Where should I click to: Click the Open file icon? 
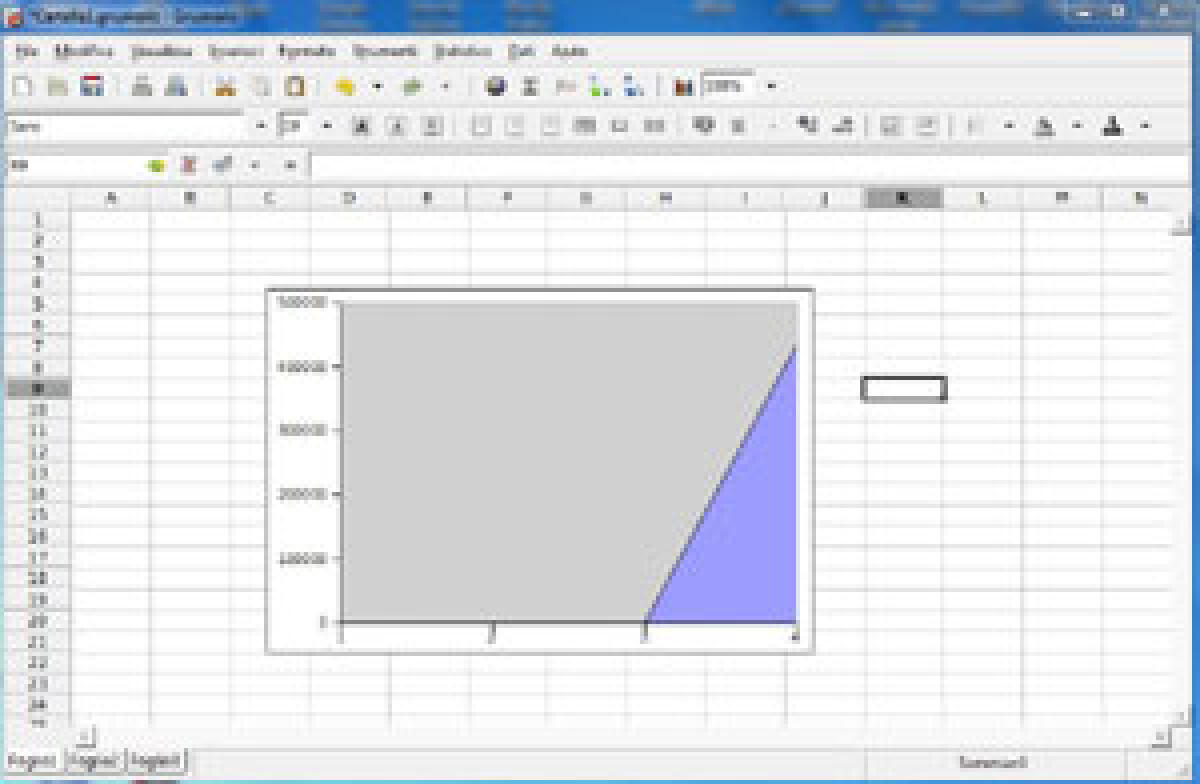click(58, 87)
